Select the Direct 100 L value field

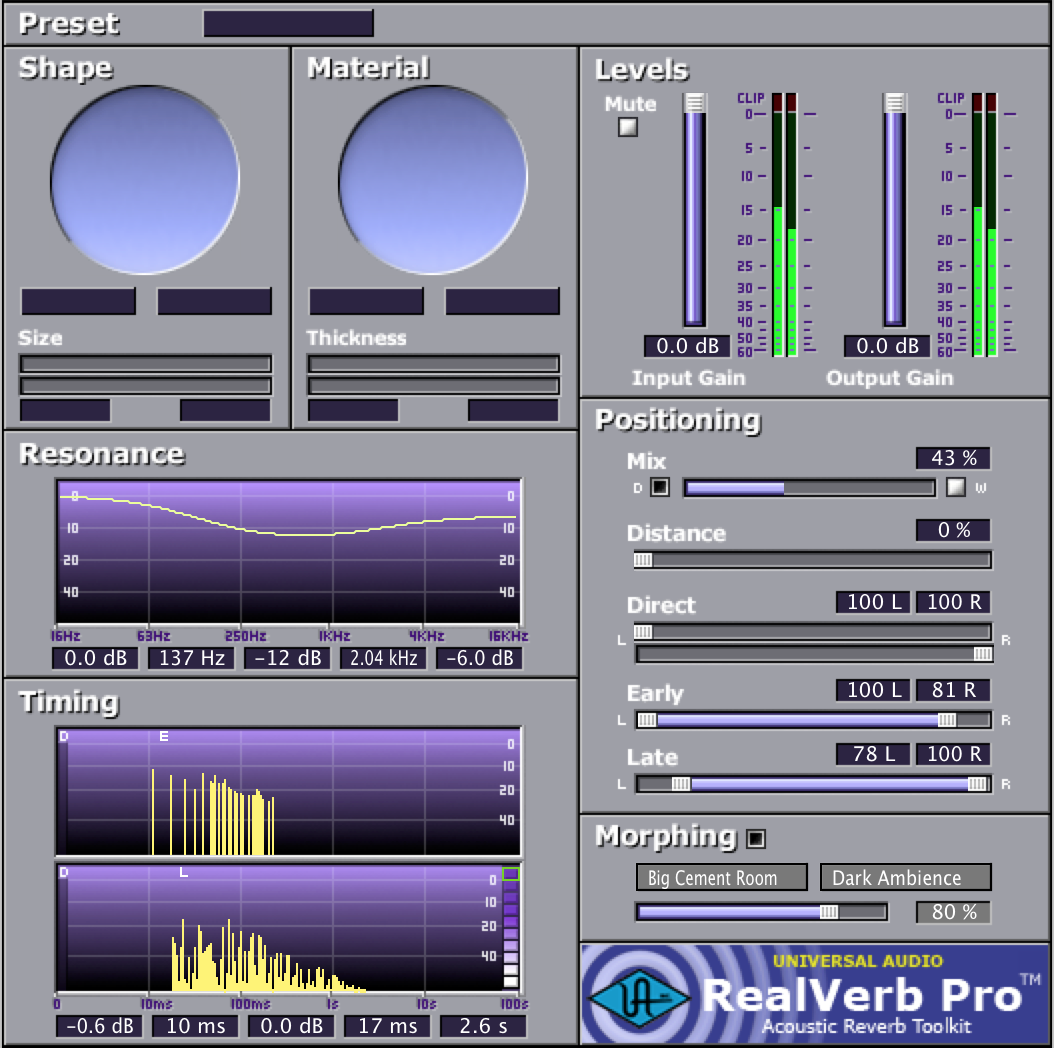pyautogui.click(x=873, y=602)
